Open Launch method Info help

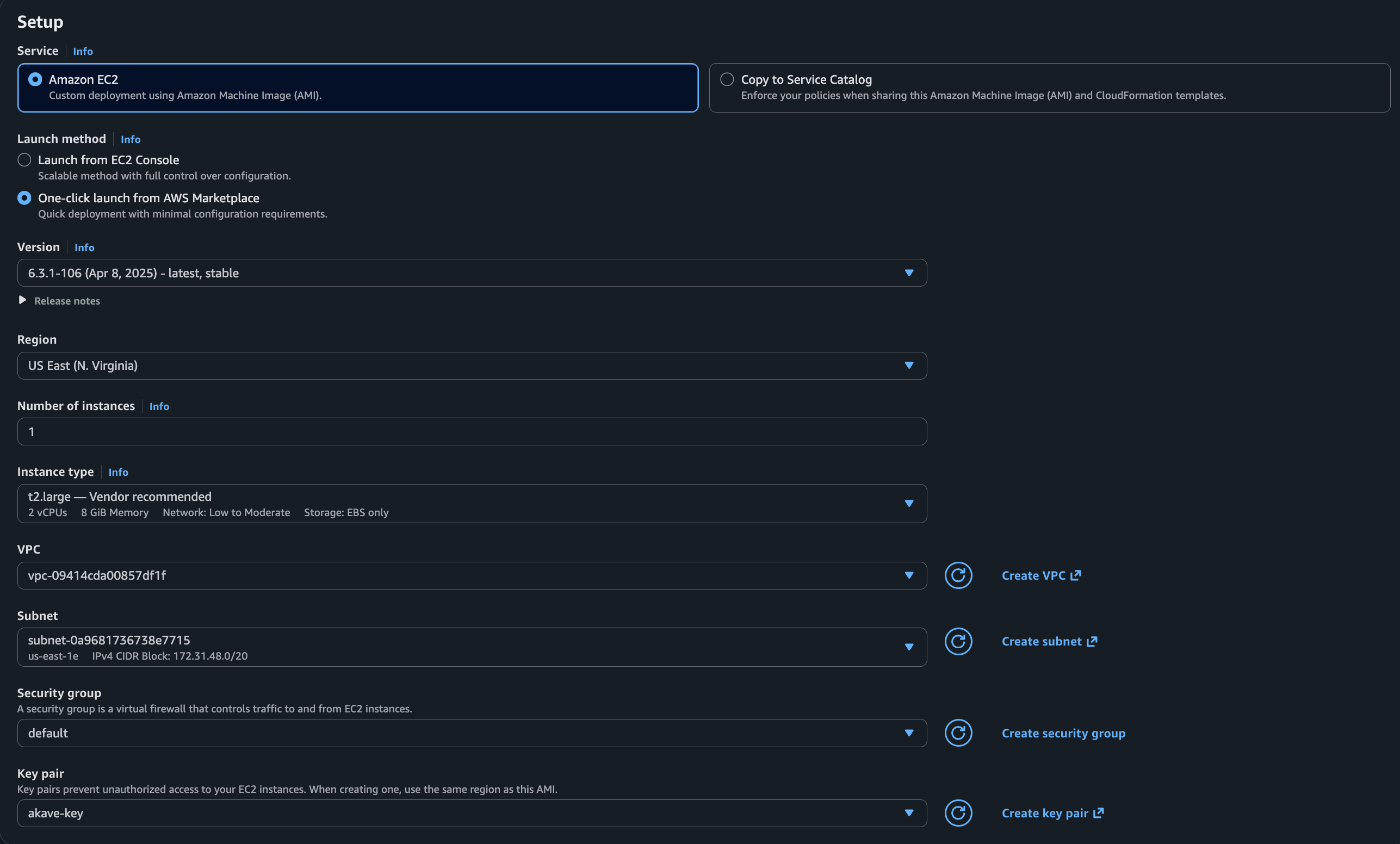click(x=130, y=139)
